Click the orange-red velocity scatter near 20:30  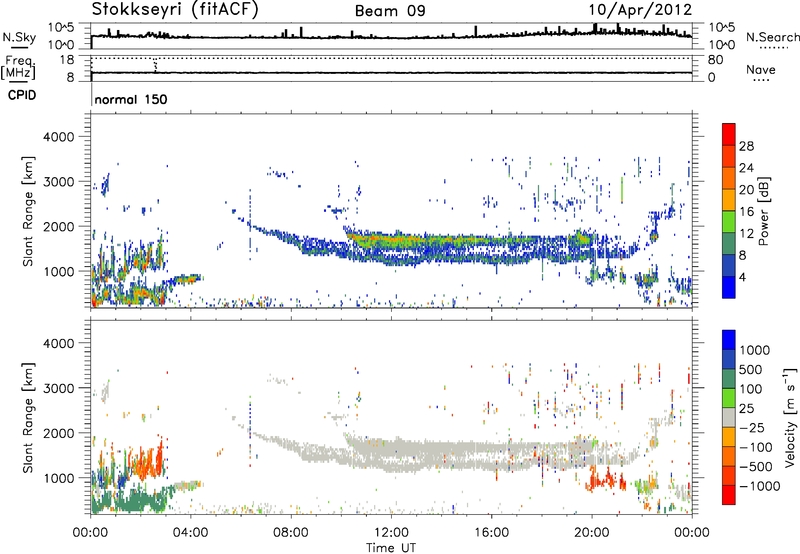[606, 480]
